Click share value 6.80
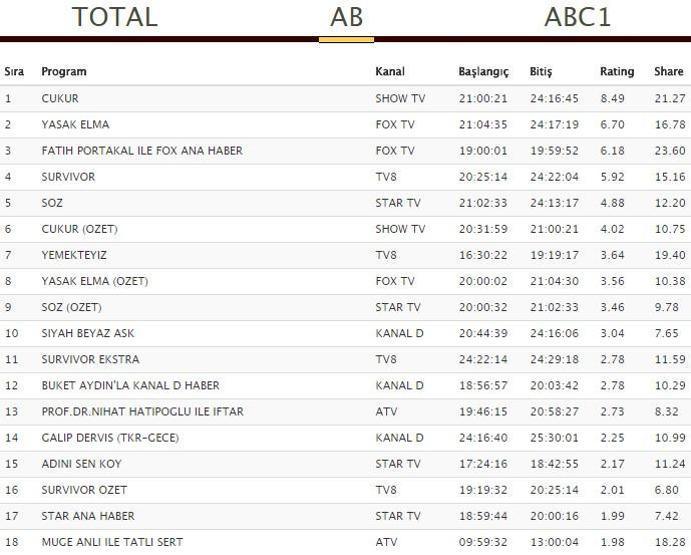Image resolution: width=691 pixels, height=555 pixels. click(x=666, y=490)
